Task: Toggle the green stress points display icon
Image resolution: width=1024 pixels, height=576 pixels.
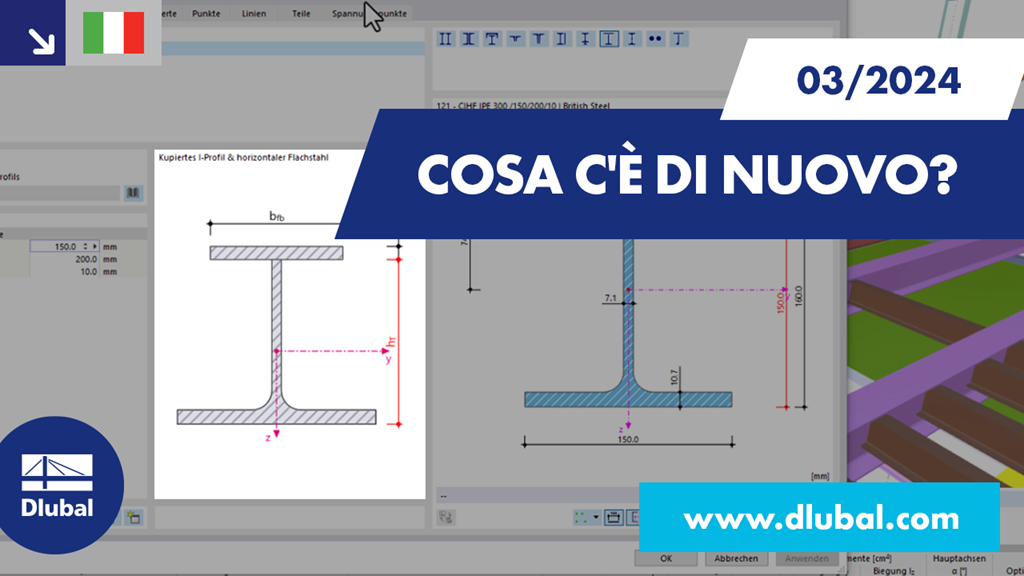Action: [581, 518]
